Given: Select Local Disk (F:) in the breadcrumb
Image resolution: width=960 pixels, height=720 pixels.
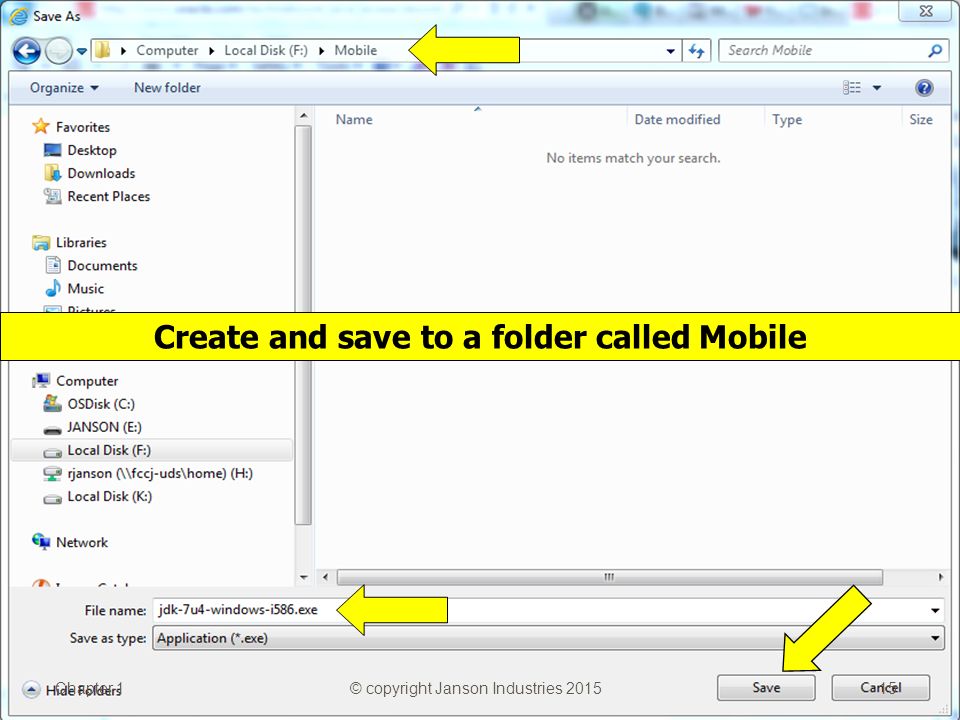Looking at the screenshot, I should pos(266,50).
